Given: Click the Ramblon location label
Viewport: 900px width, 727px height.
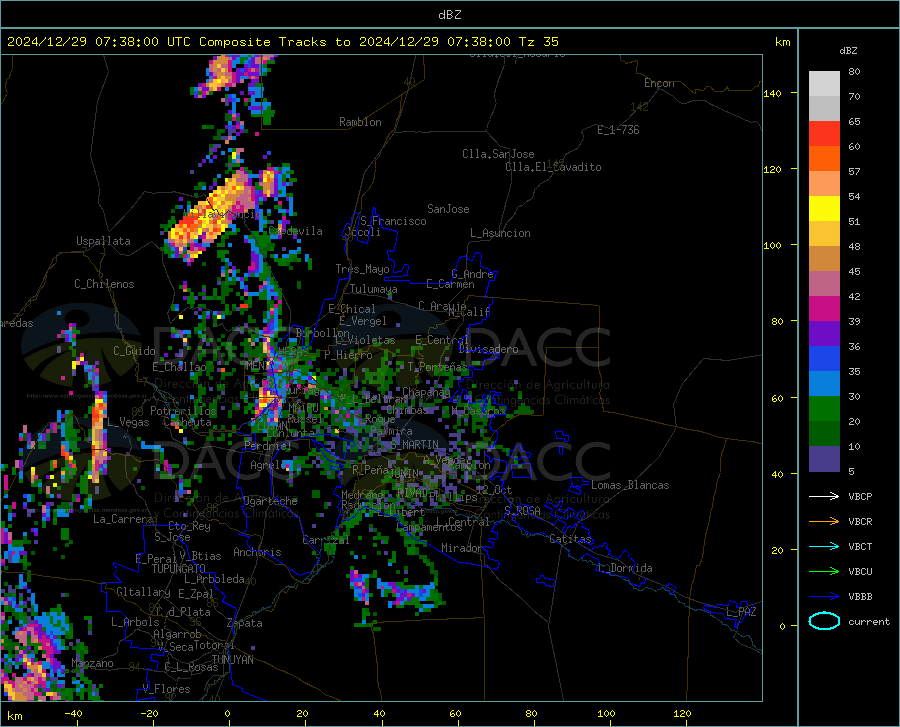Looking at the screenshot, I should tap(360, 122).
